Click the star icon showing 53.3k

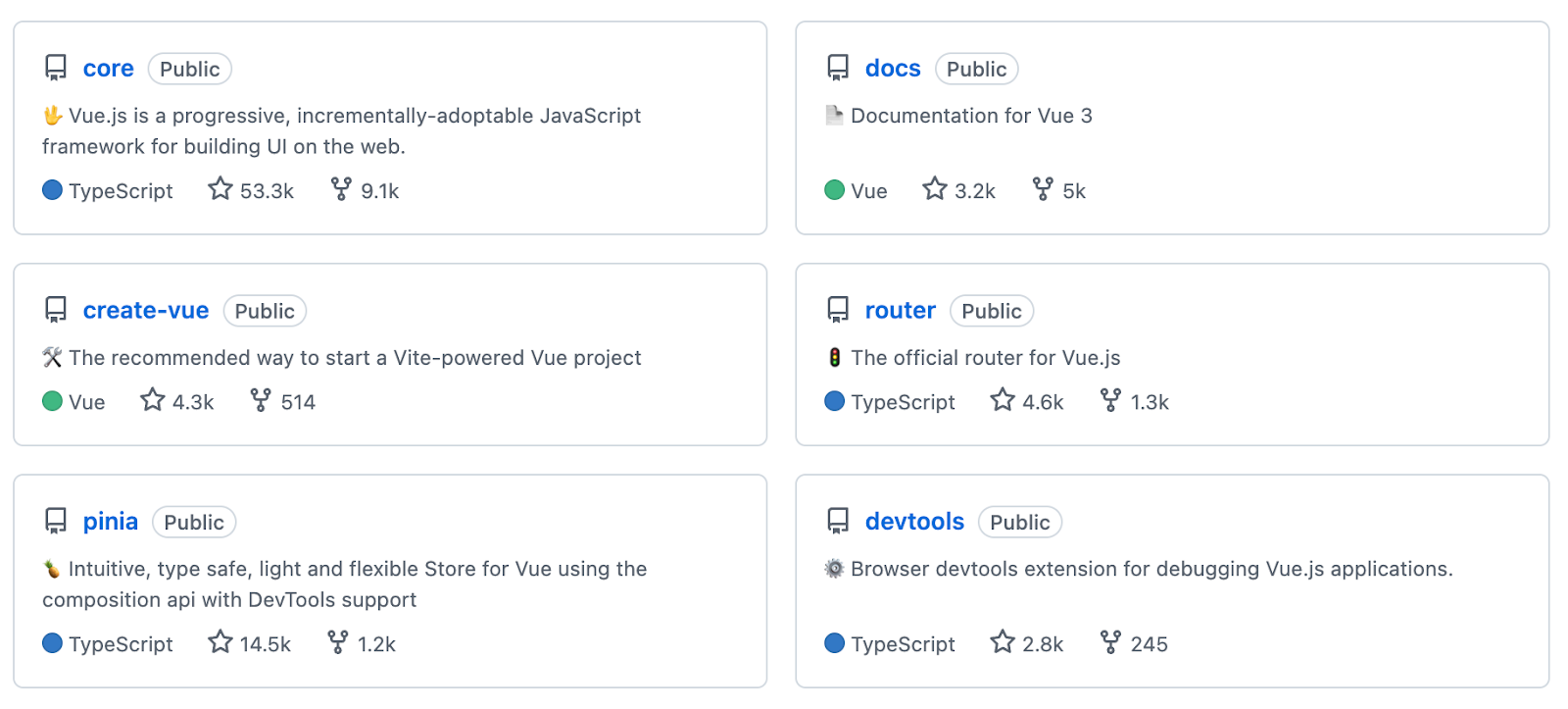220,188
